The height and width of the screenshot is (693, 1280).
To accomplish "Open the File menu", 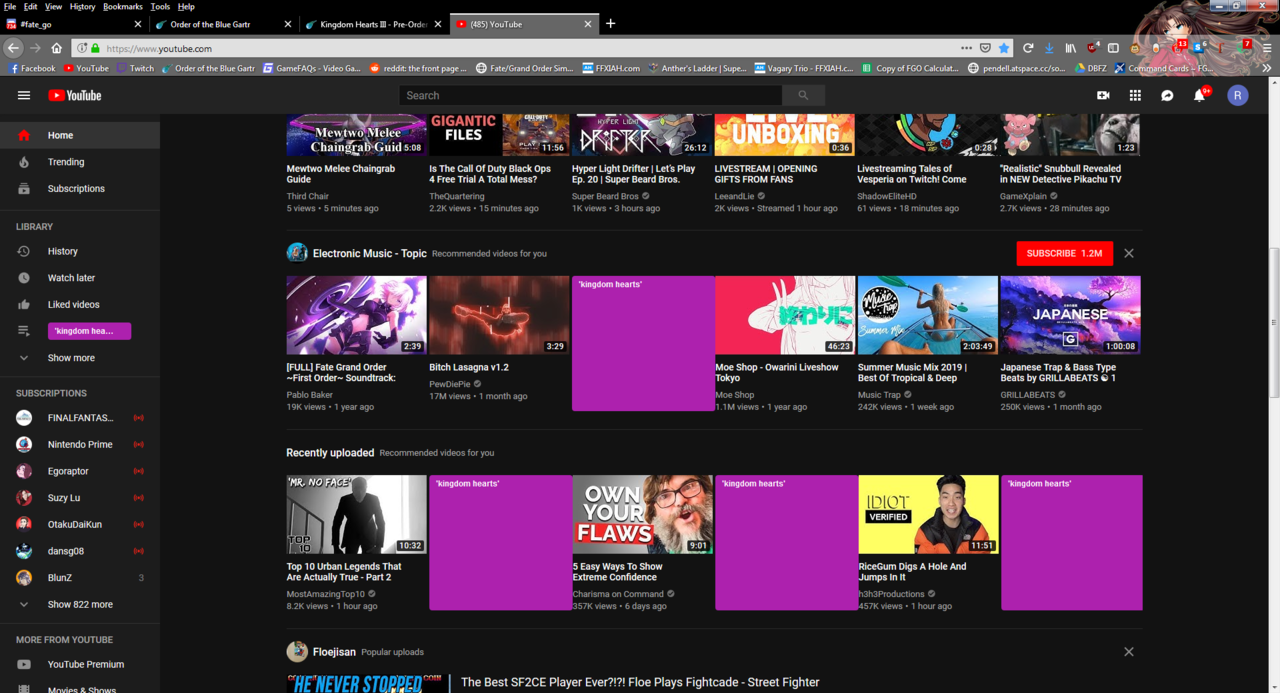I will (x=10, y=6).
